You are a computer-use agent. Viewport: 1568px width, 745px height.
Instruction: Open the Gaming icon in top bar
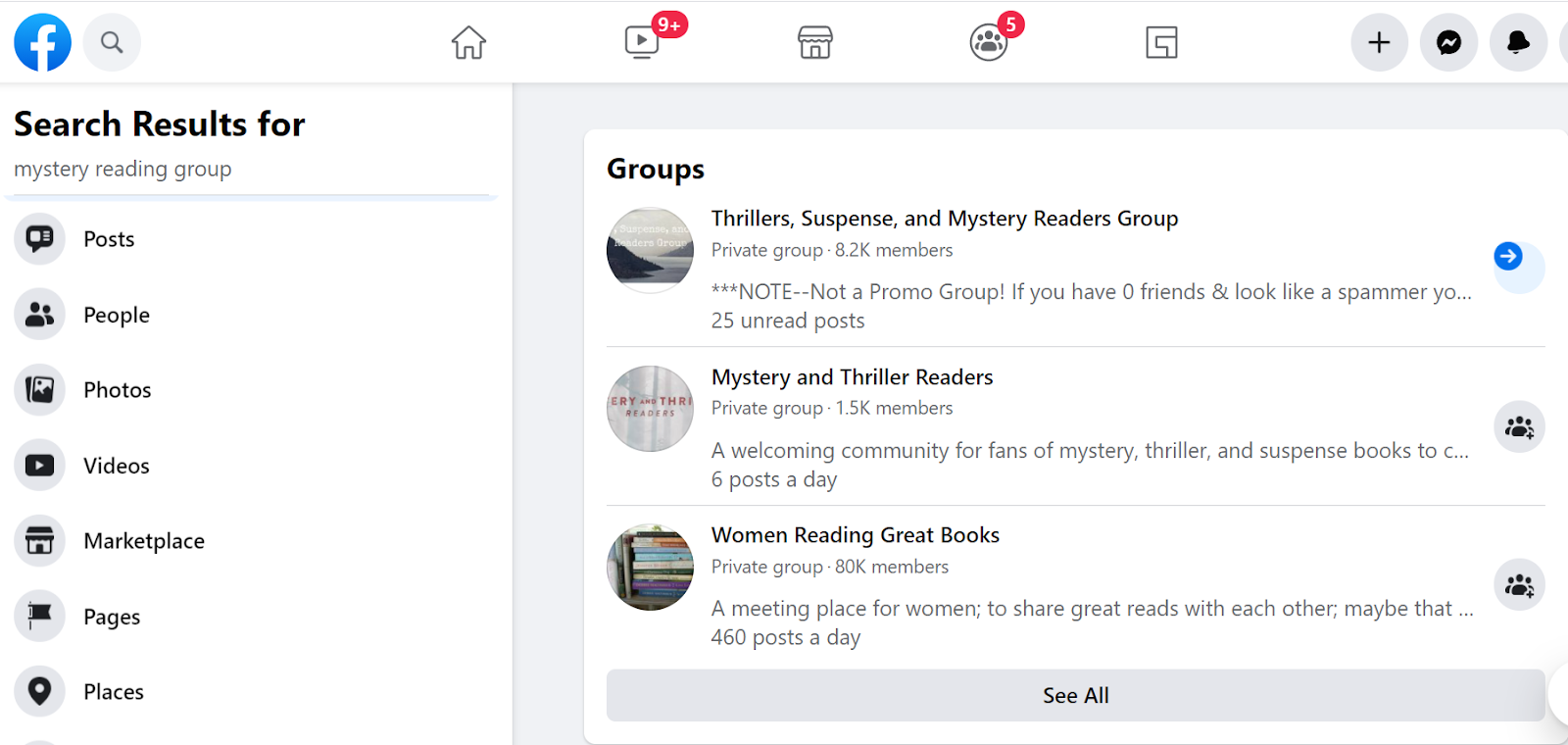(x=1161, y=42)
